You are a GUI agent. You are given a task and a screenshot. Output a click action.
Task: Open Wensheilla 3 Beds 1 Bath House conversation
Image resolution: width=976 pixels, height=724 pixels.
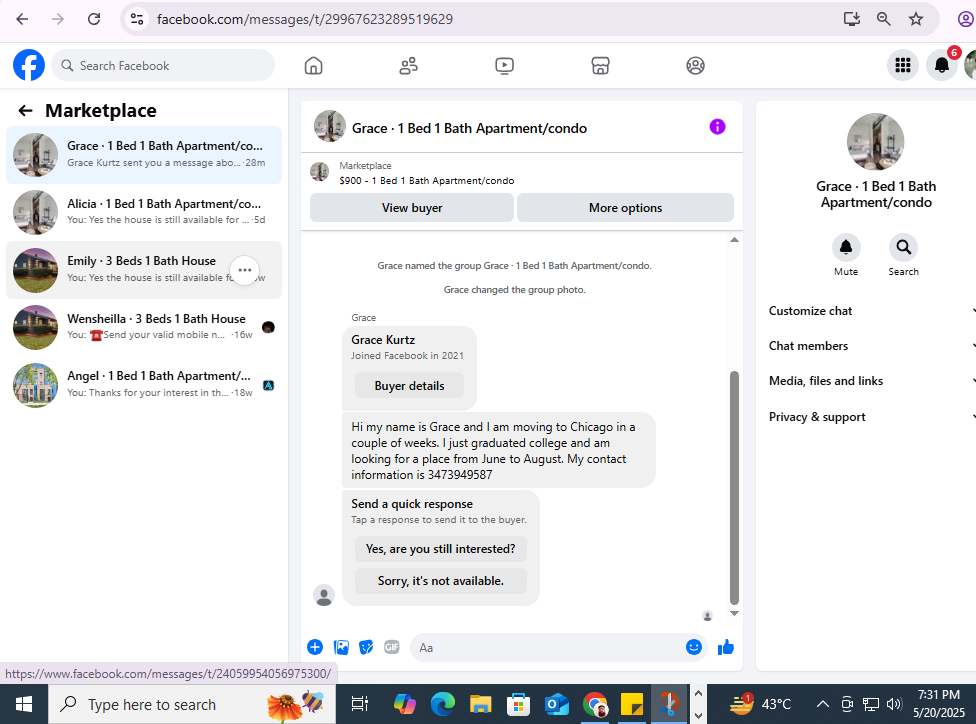click(144, 327)
